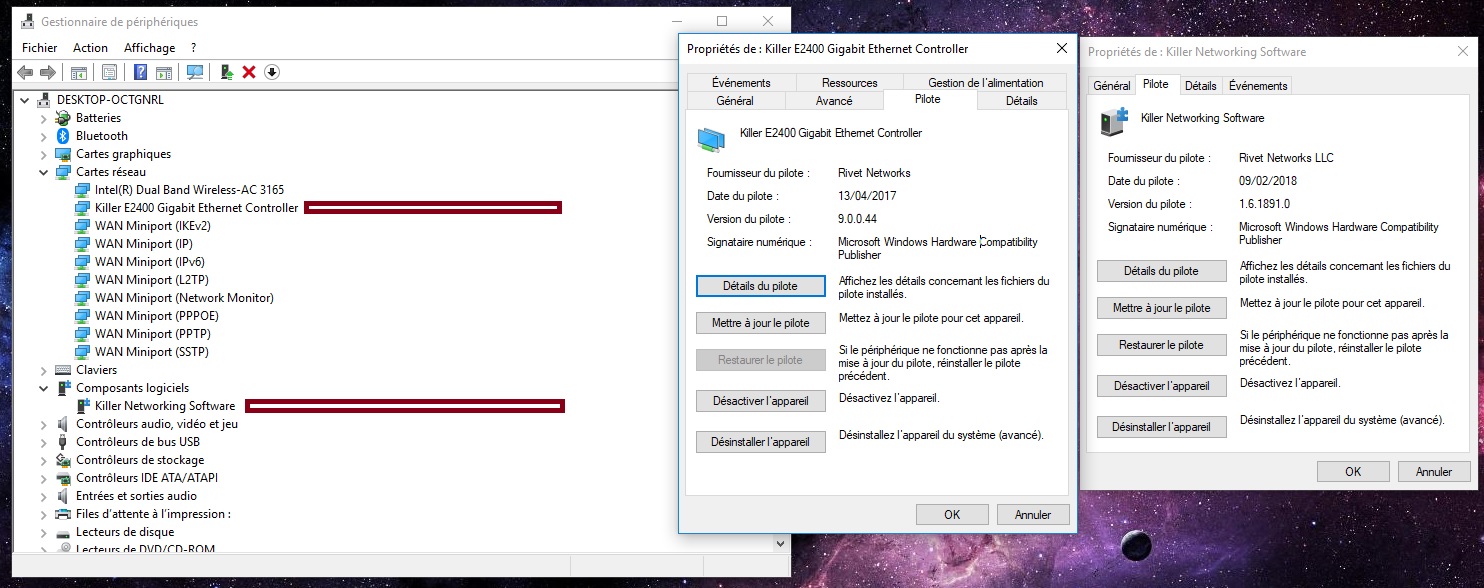Open the ? help menu
The image size is (1484, 588).
coord(193,48)
